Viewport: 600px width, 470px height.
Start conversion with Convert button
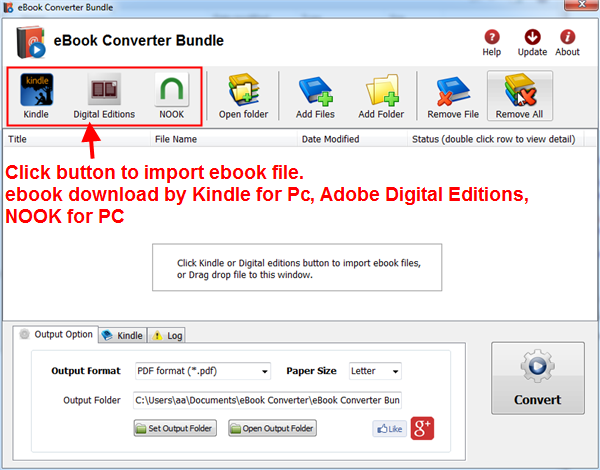[538, 378]
